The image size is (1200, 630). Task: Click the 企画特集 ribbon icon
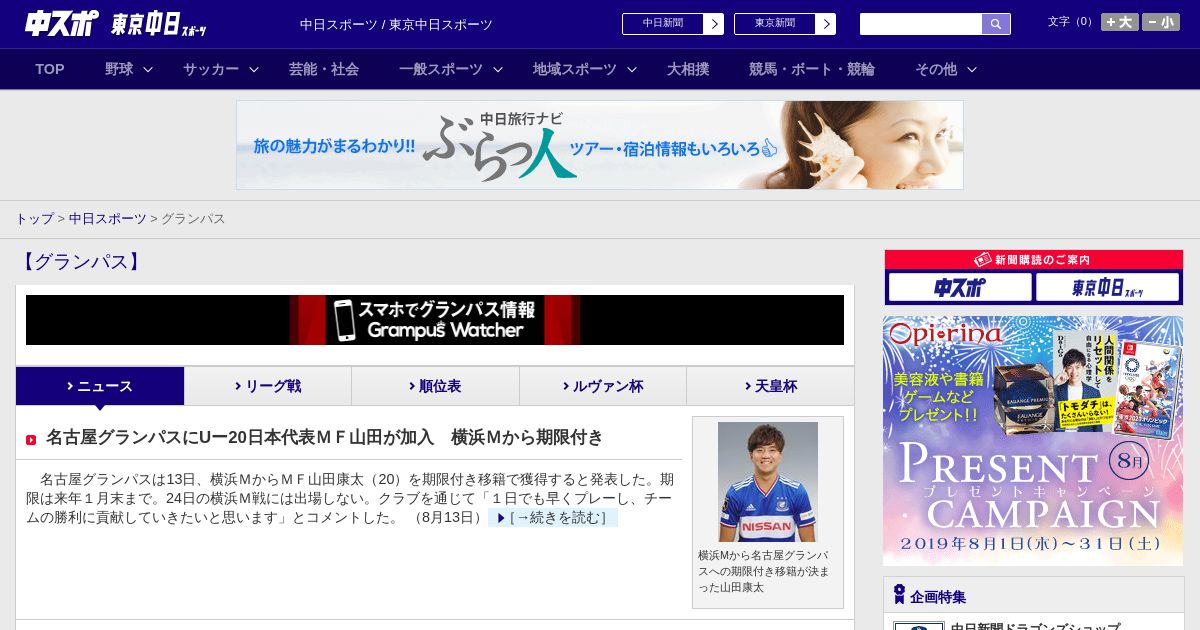[899, 595]
